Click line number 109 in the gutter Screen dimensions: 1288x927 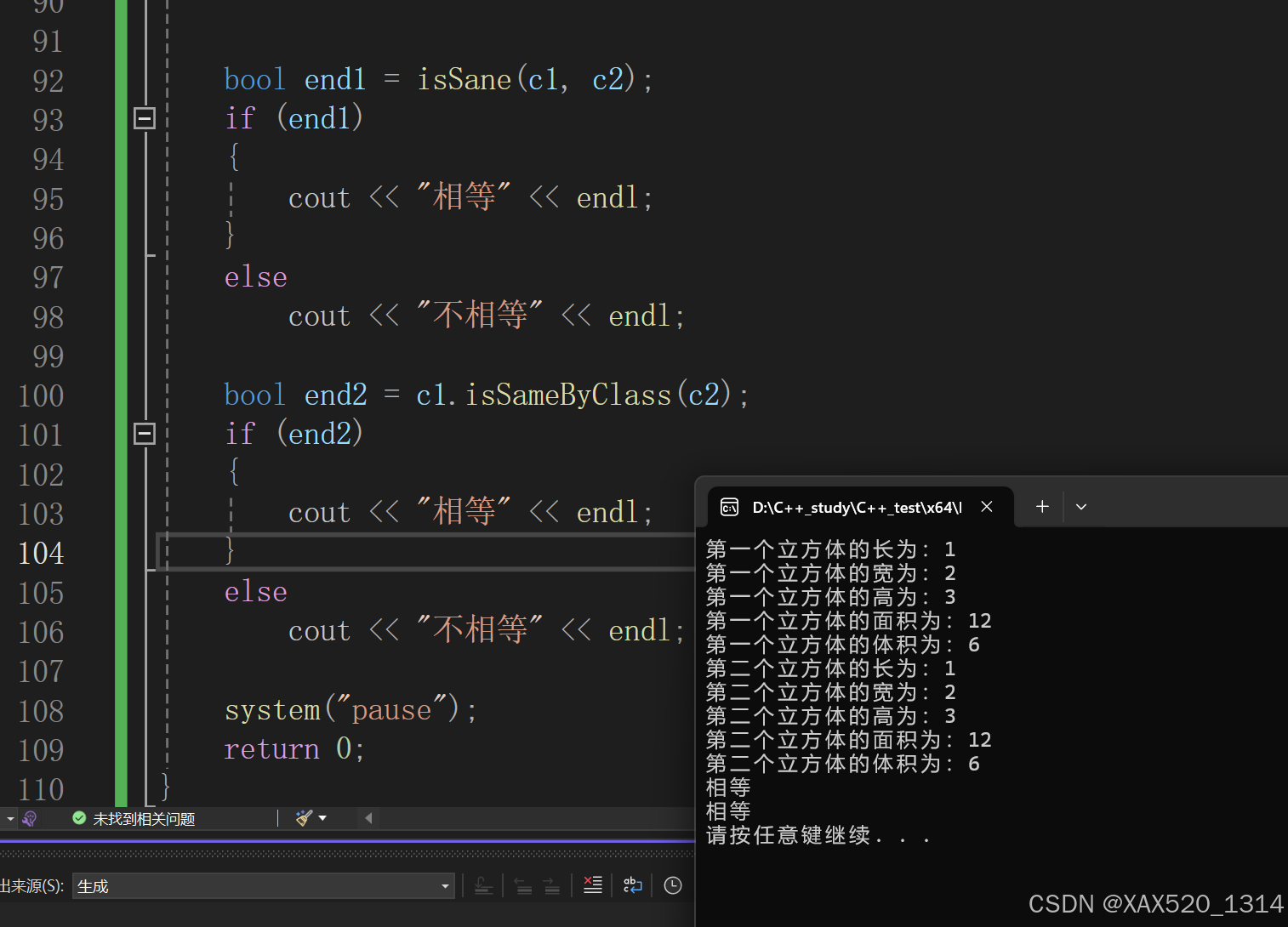click(x=41, y=750)
